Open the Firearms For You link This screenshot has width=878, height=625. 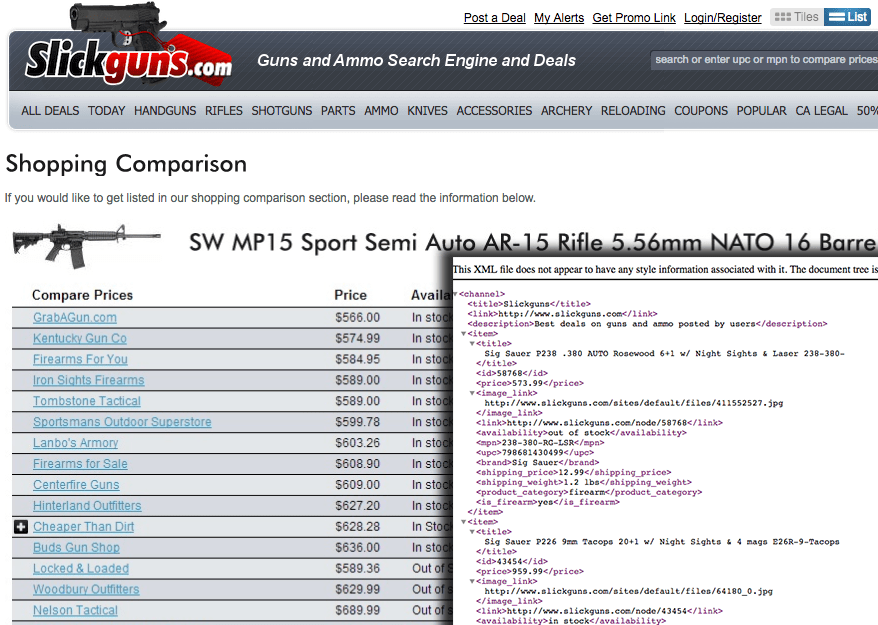point(80,360)
